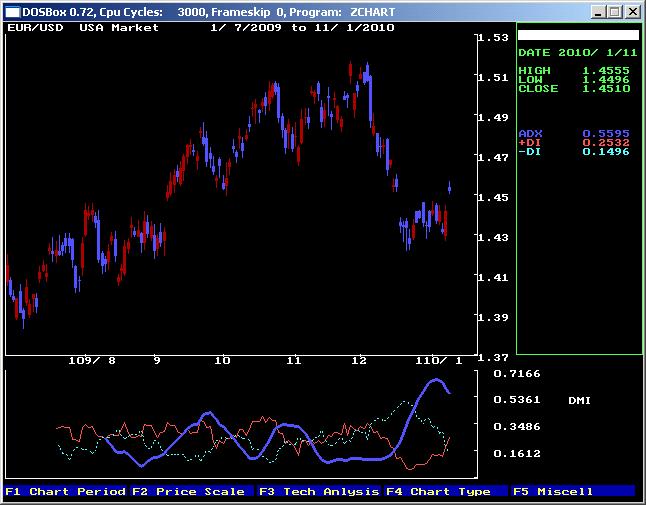Click the 1.53 price axis label
646x505 pixels.
(493, 37)
